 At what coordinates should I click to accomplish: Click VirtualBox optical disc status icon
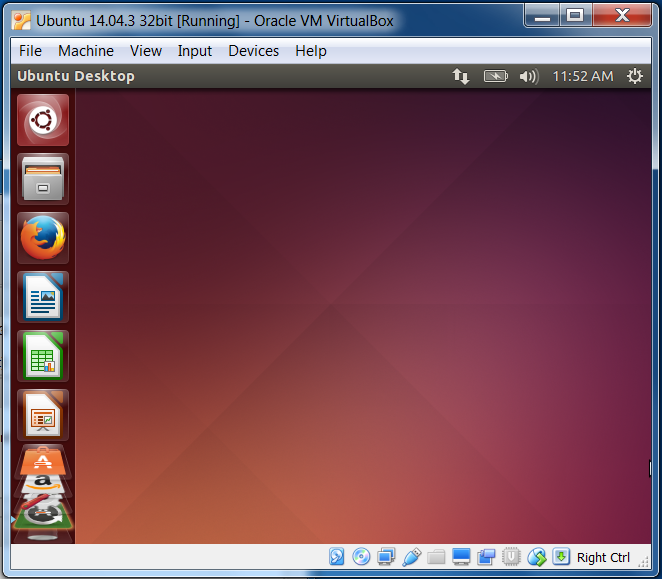pos(361,557)
